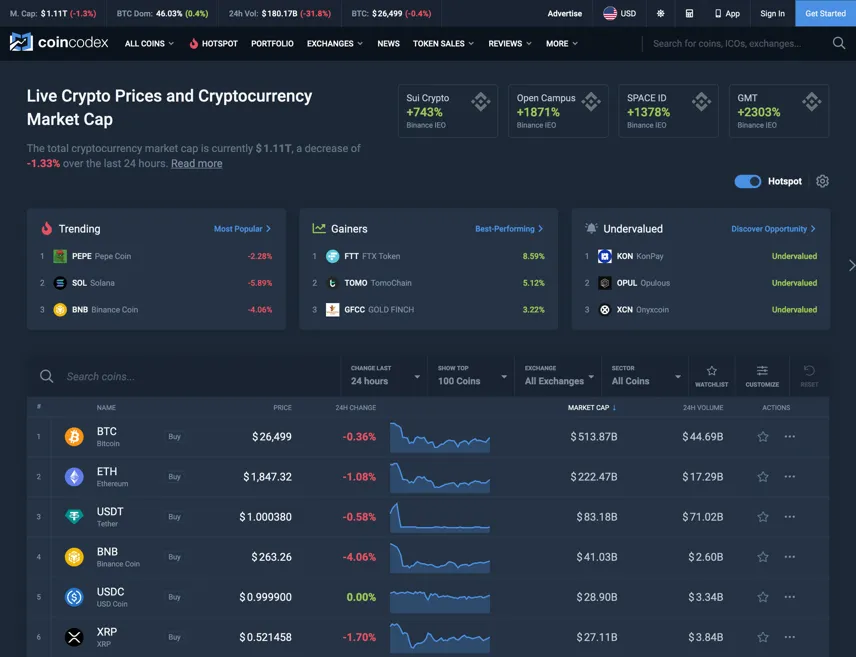
Task: Click the Bitcoin coin icon
Action: coord(74,437)
